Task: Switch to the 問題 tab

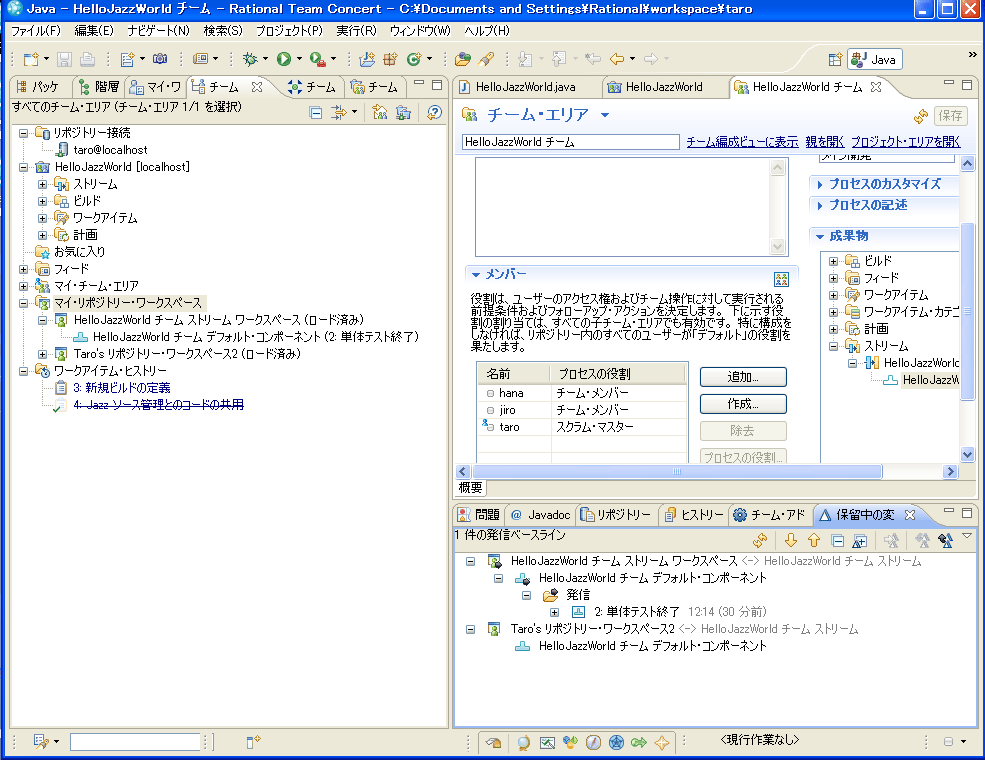Action: click(479, 515)
